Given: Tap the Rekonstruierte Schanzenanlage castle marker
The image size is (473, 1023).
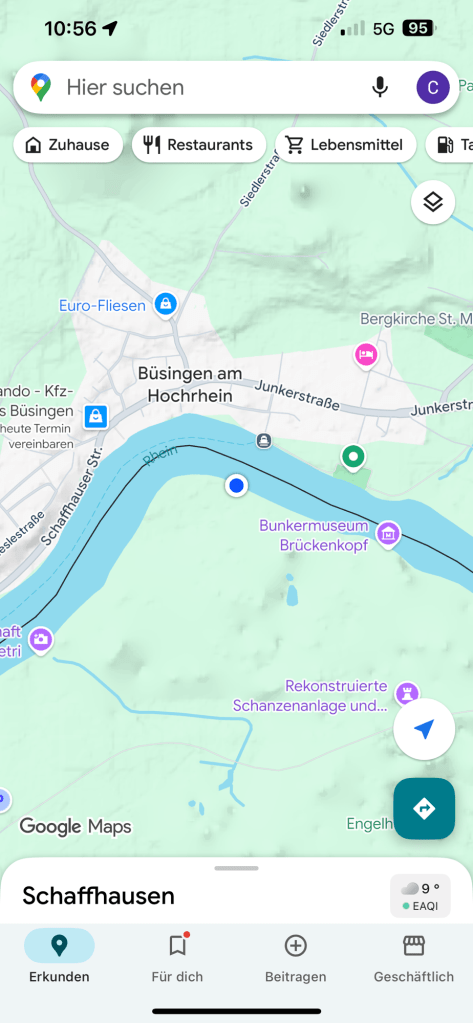Looking at the screenshot, I should point(407,694).
